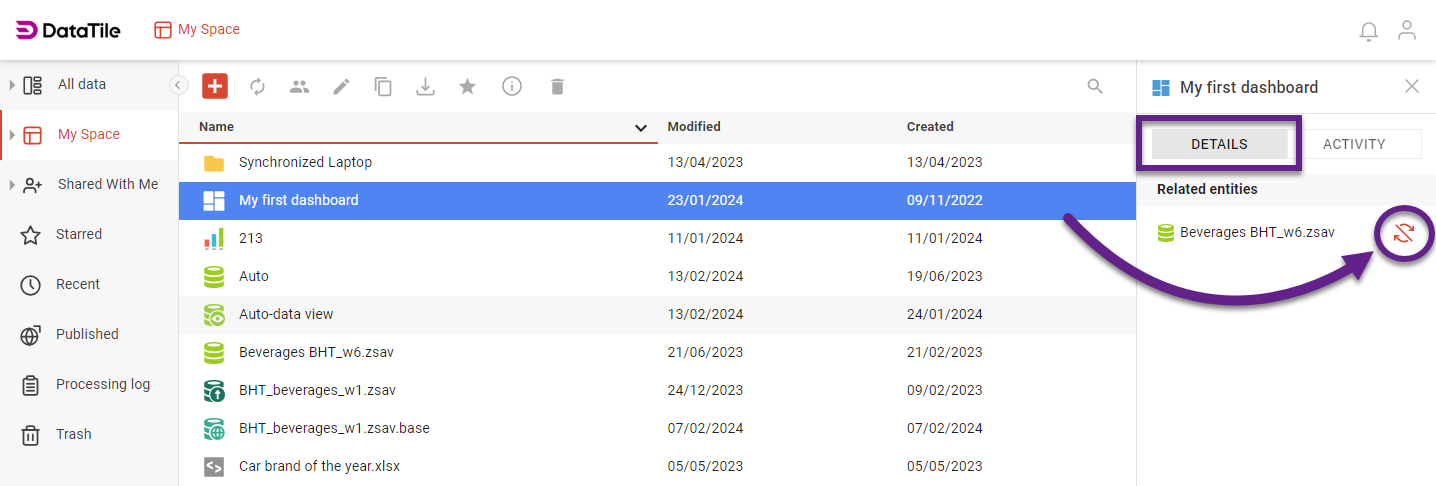Screen dimensions: 1436x486
Task: Collapse the left sidebar panel
Action: click(x=178, y=85)
